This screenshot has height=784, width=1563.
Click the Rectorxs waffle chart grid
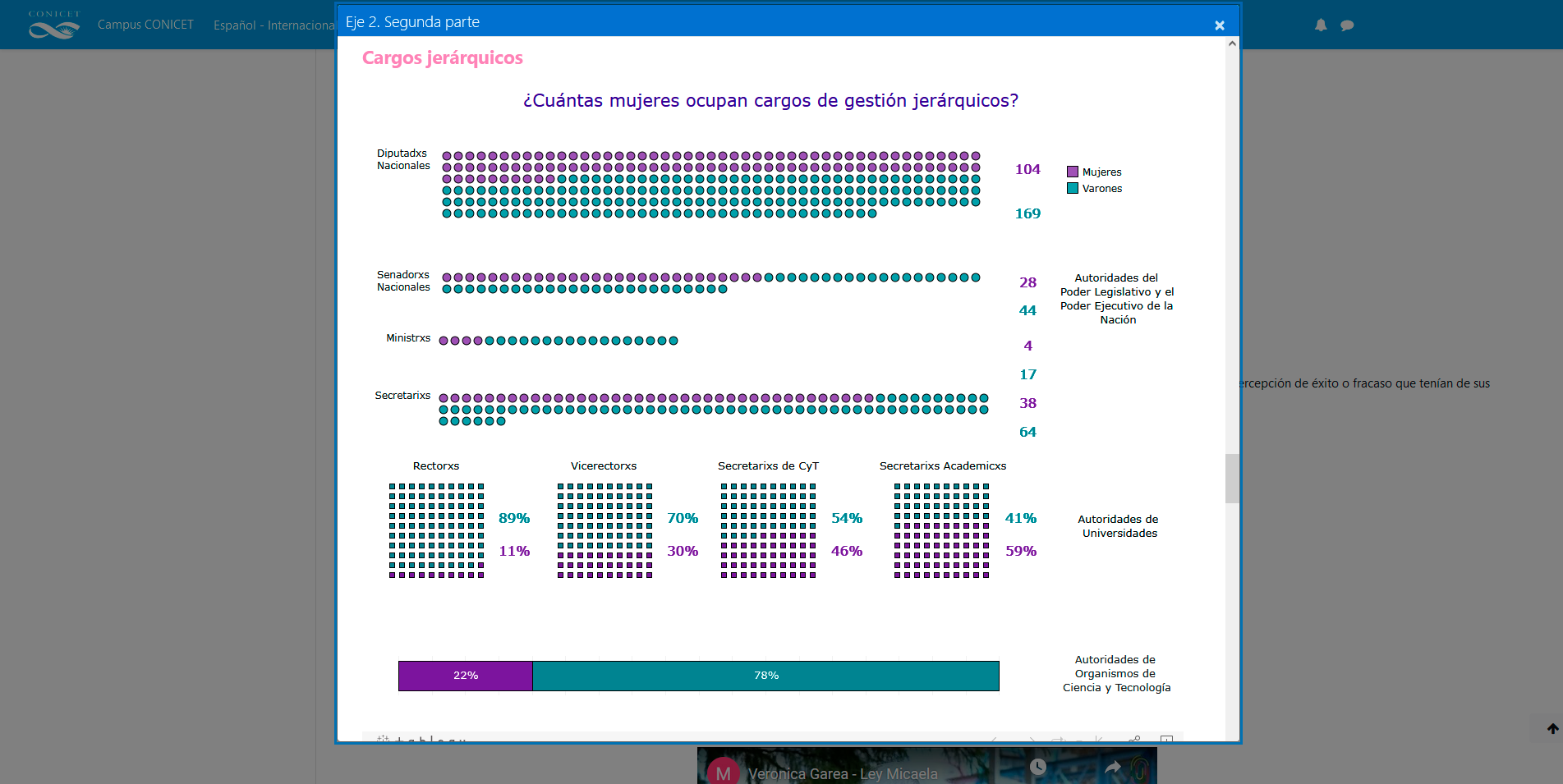(436, 530)
